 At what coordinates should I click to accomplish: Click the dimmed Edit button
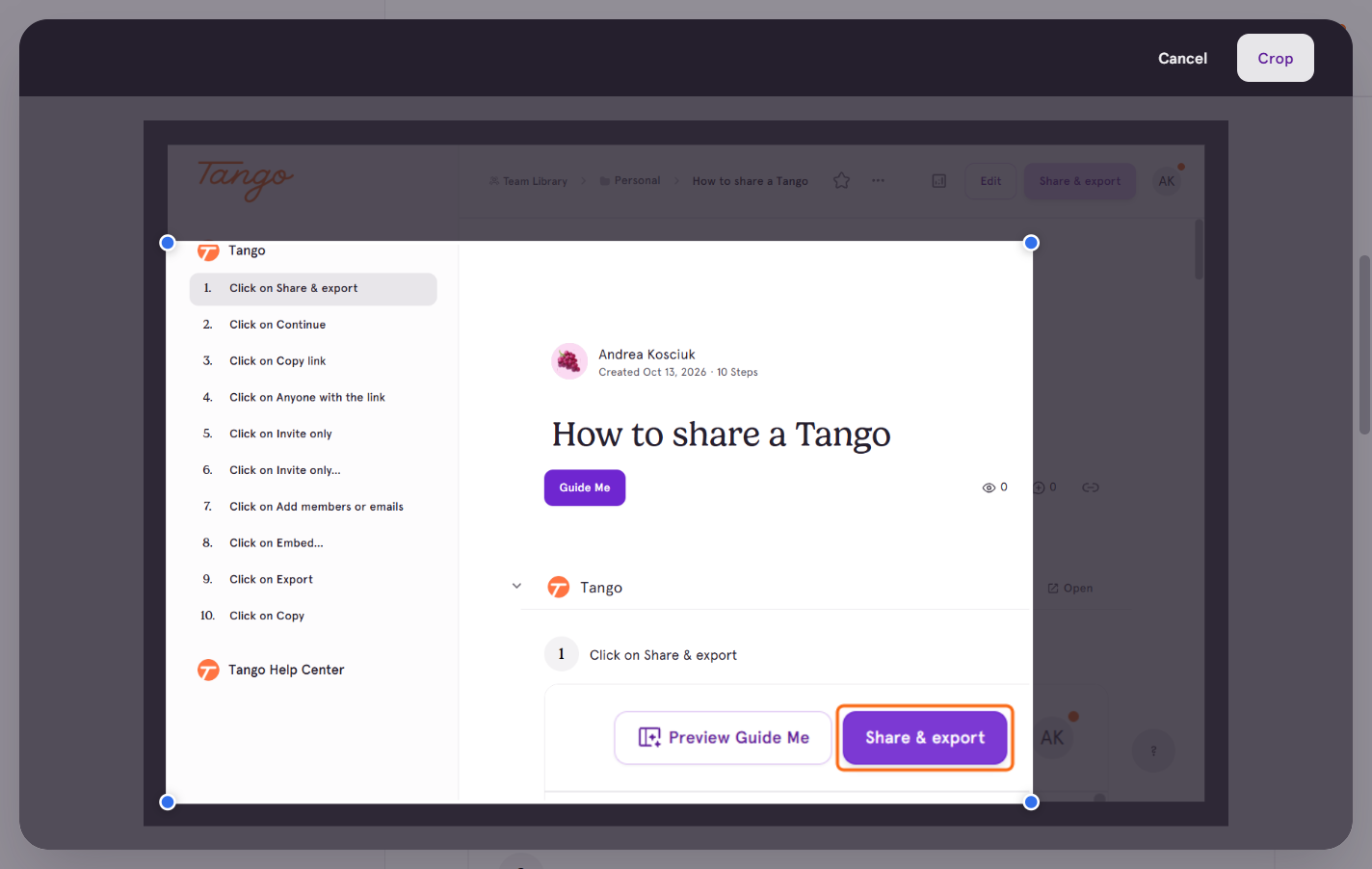click(990, 181)
